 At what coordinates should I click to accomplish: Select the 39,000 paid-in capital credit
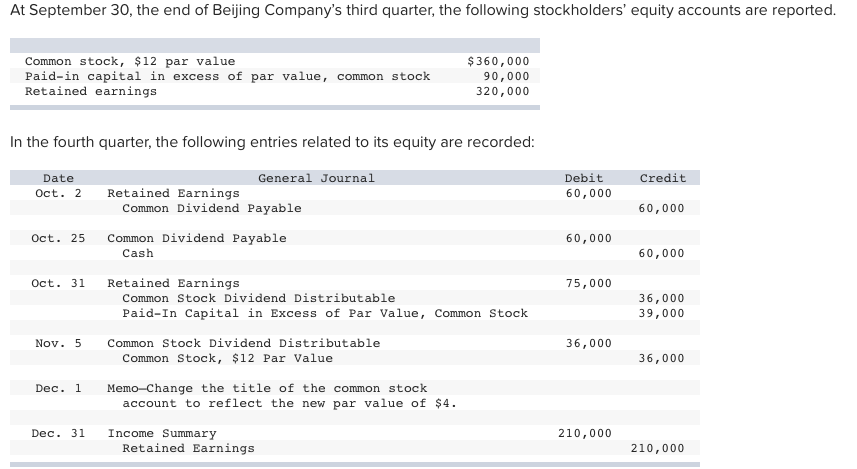click(661, 313)
